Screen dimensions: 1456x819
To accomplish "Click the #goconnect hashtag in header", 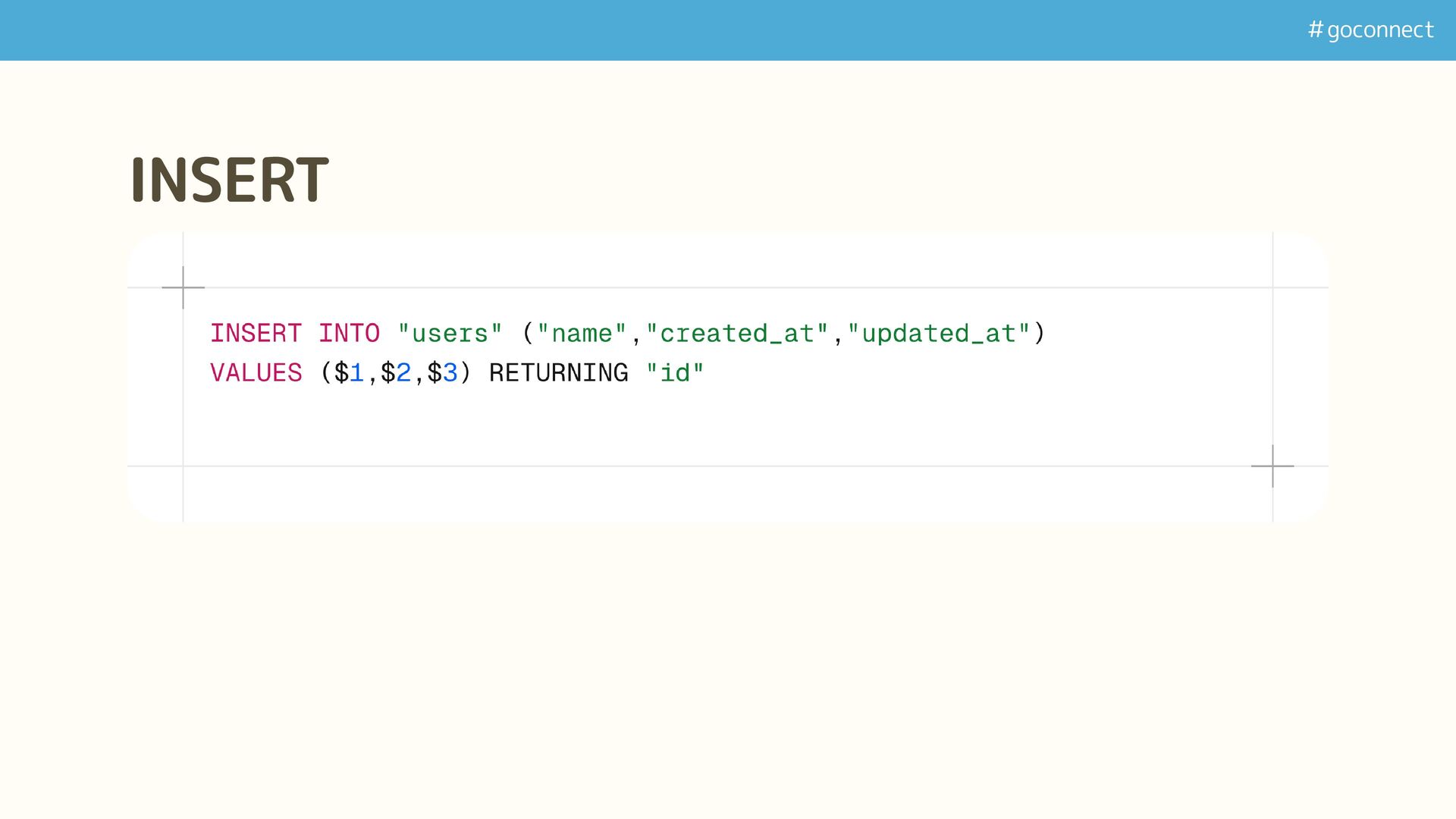I will (x=1370, y=30).
